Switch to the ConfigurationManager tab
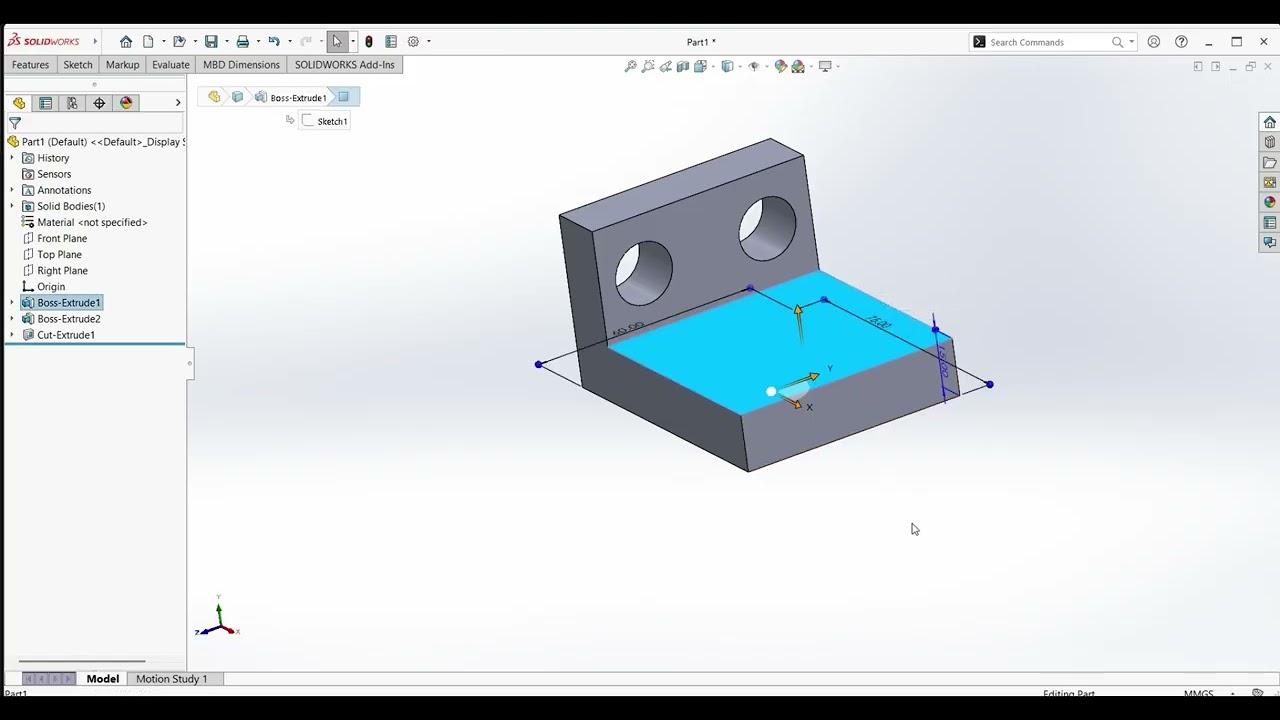1280x720 pixels. click(72, 103)
